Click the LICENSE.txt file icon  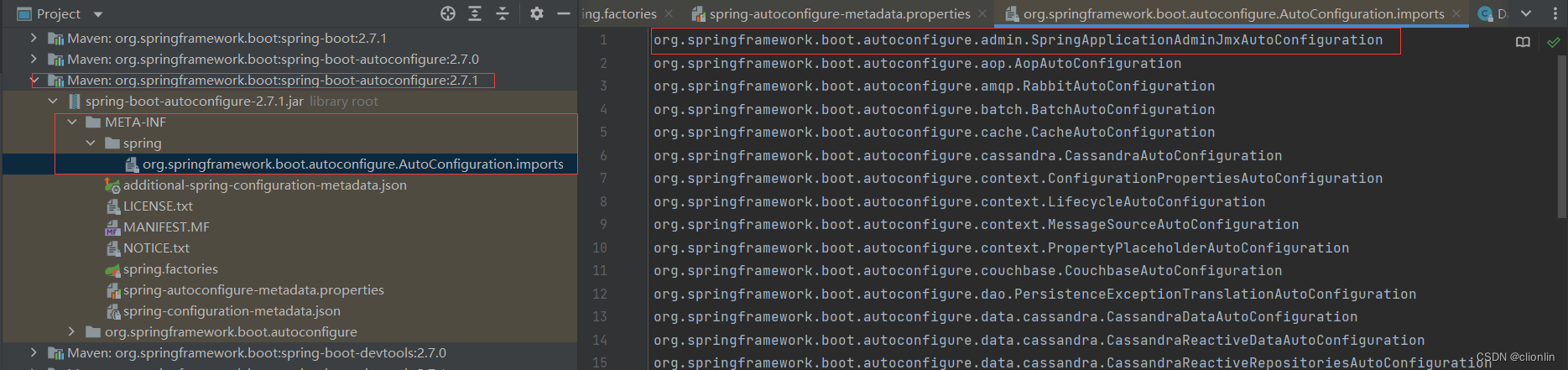(x=112, y=206)
